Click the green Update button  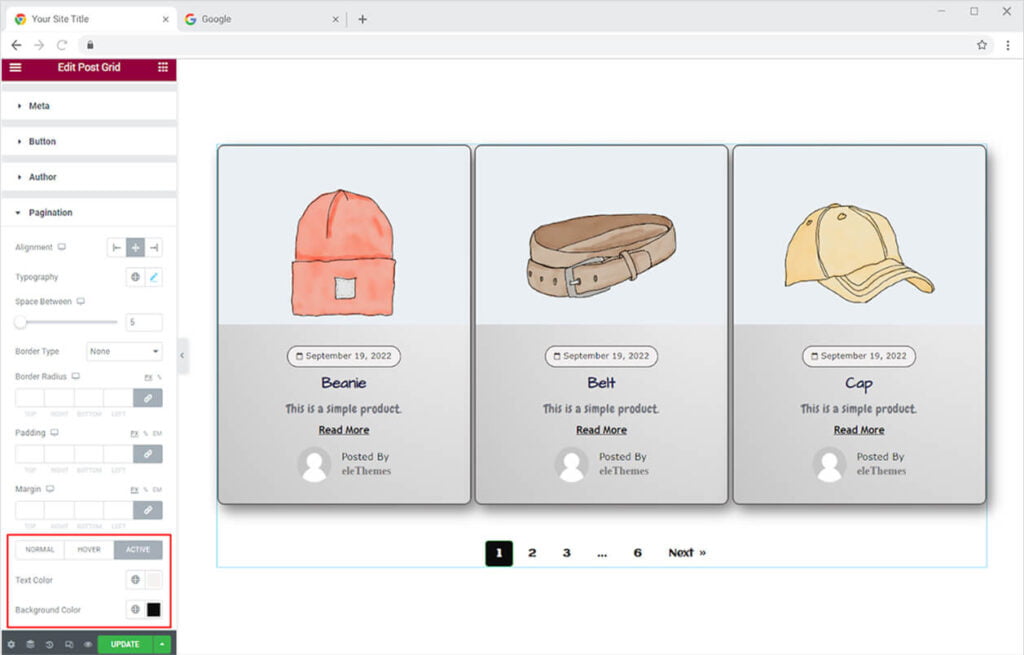(125, 644)
